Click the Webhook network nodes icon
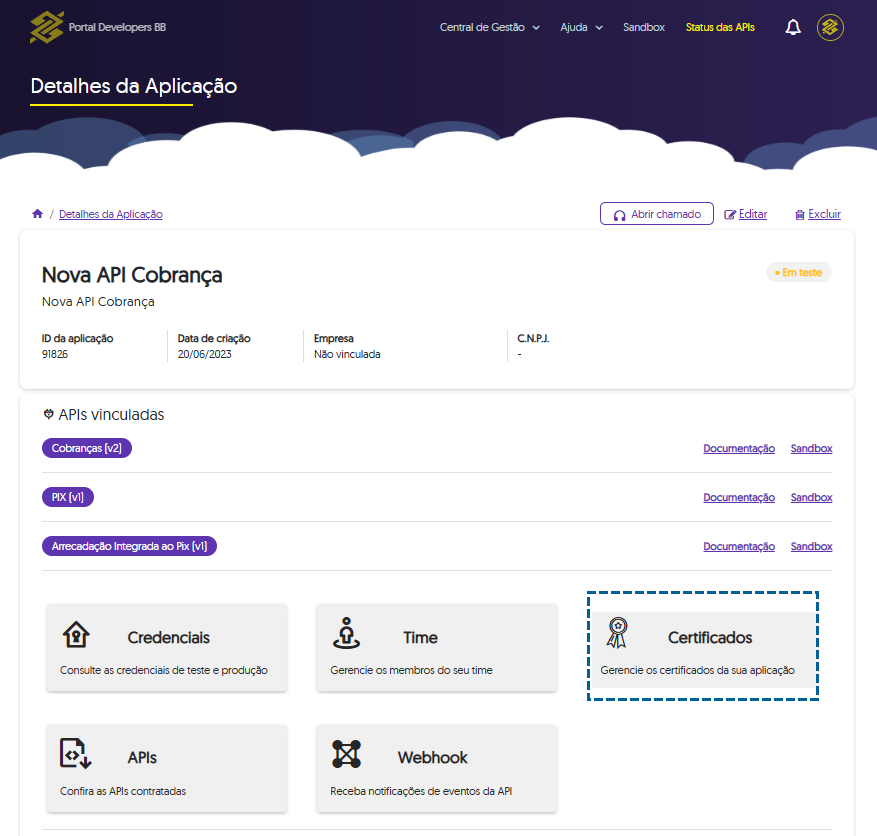Viewport: 877px width, 836px height. (x=346, y=754)
